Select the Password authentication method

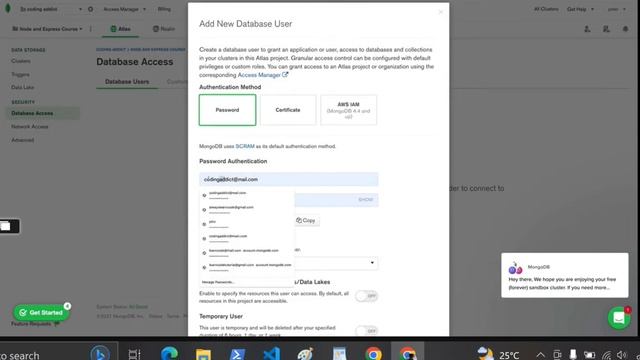pos(227,110)
